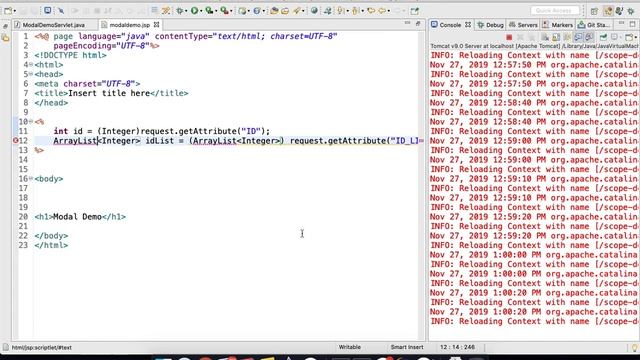Open the Servers view tab
640x360 pixels.
[523, 25]
